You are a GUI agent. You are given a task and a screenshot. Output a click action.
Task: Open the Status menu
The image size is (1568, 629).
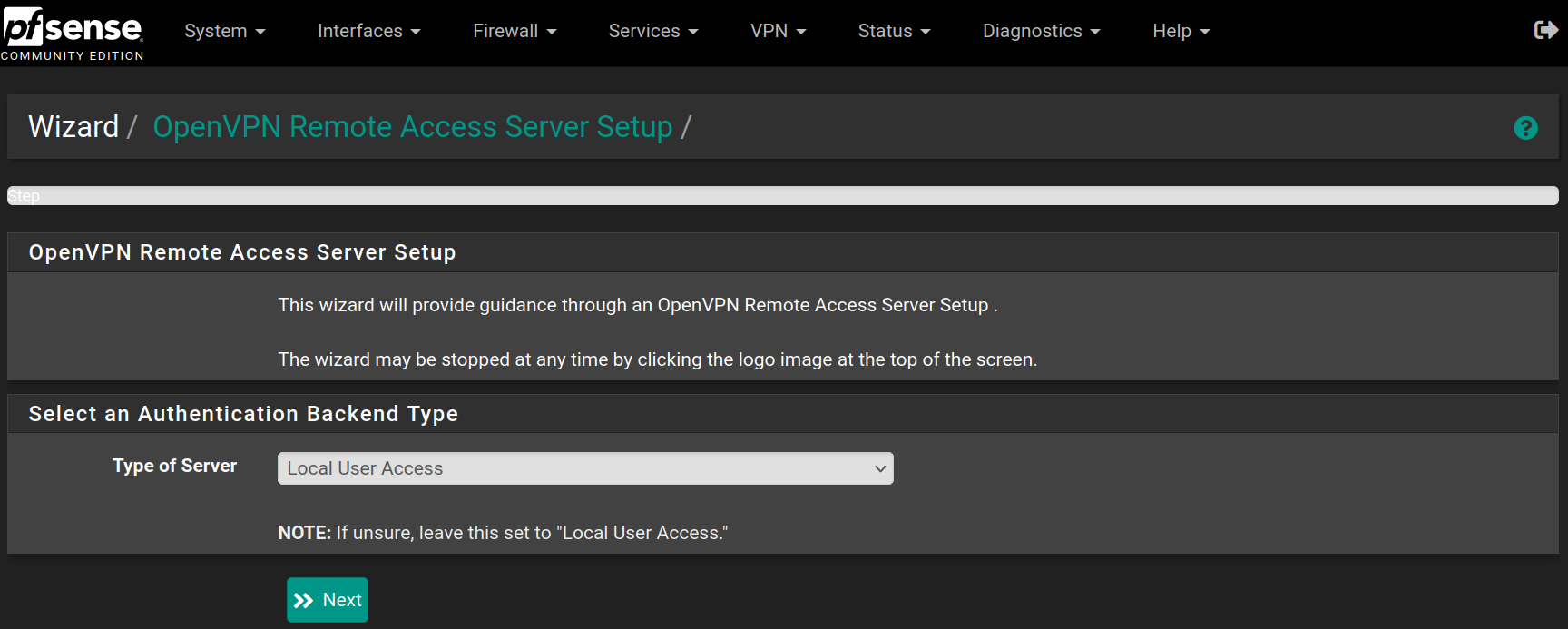(x=895, y=31)
